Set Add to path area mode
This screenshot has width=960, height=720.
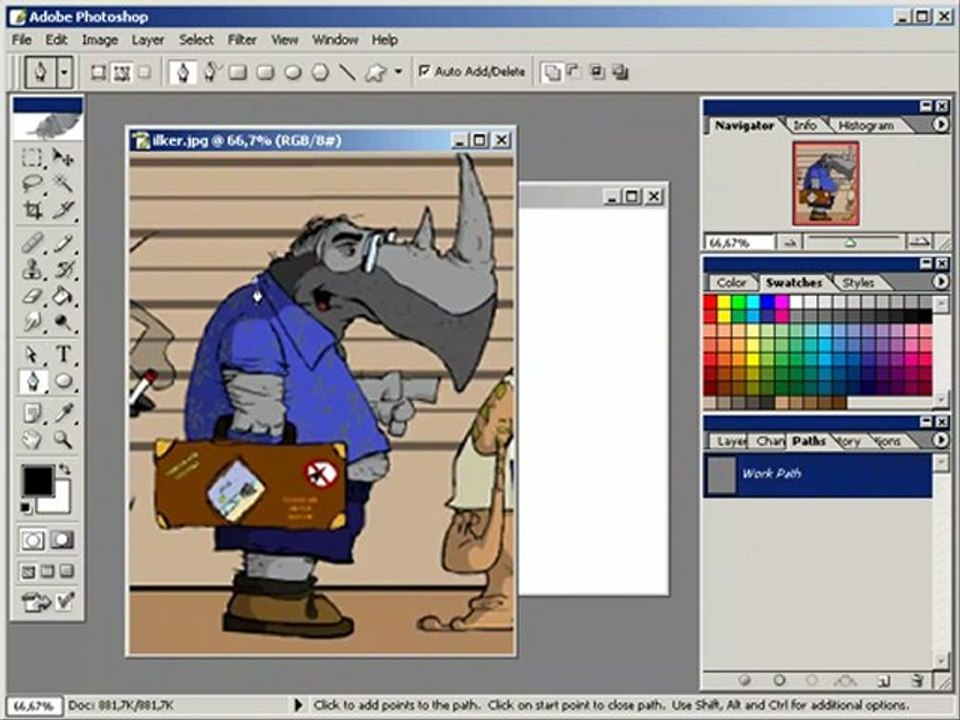click(x=552, y=73)
